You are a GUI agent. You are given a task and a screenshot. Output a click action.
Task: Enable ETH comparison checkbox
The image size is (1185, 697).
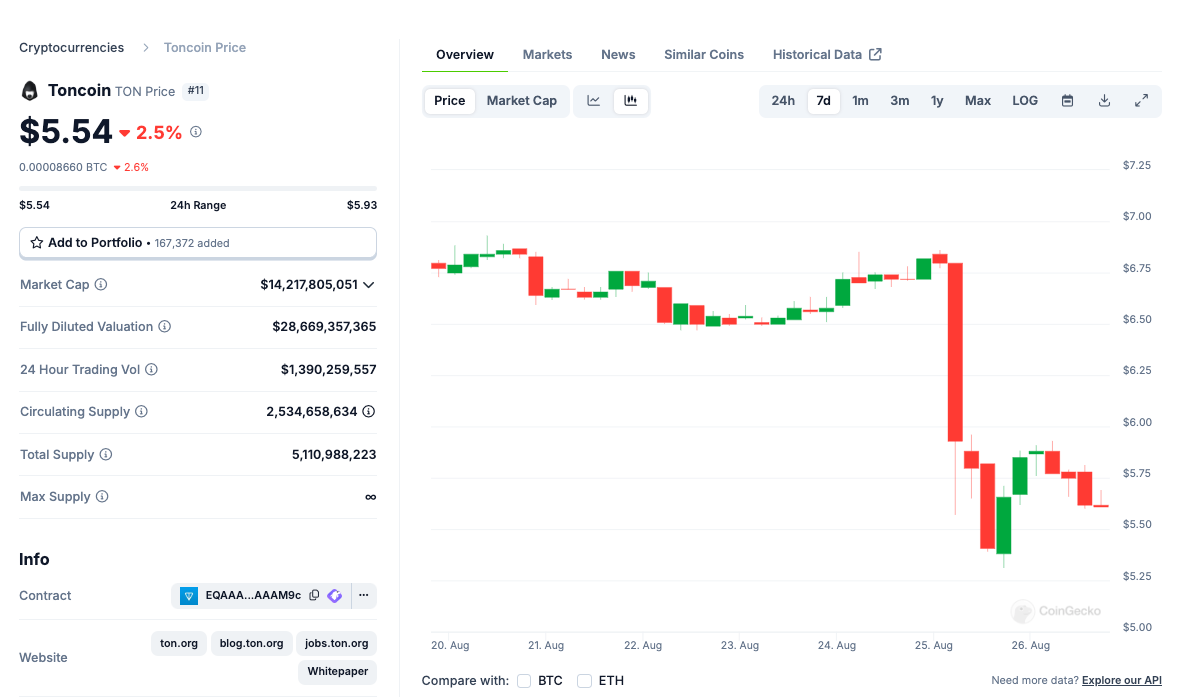pos(584,680)
